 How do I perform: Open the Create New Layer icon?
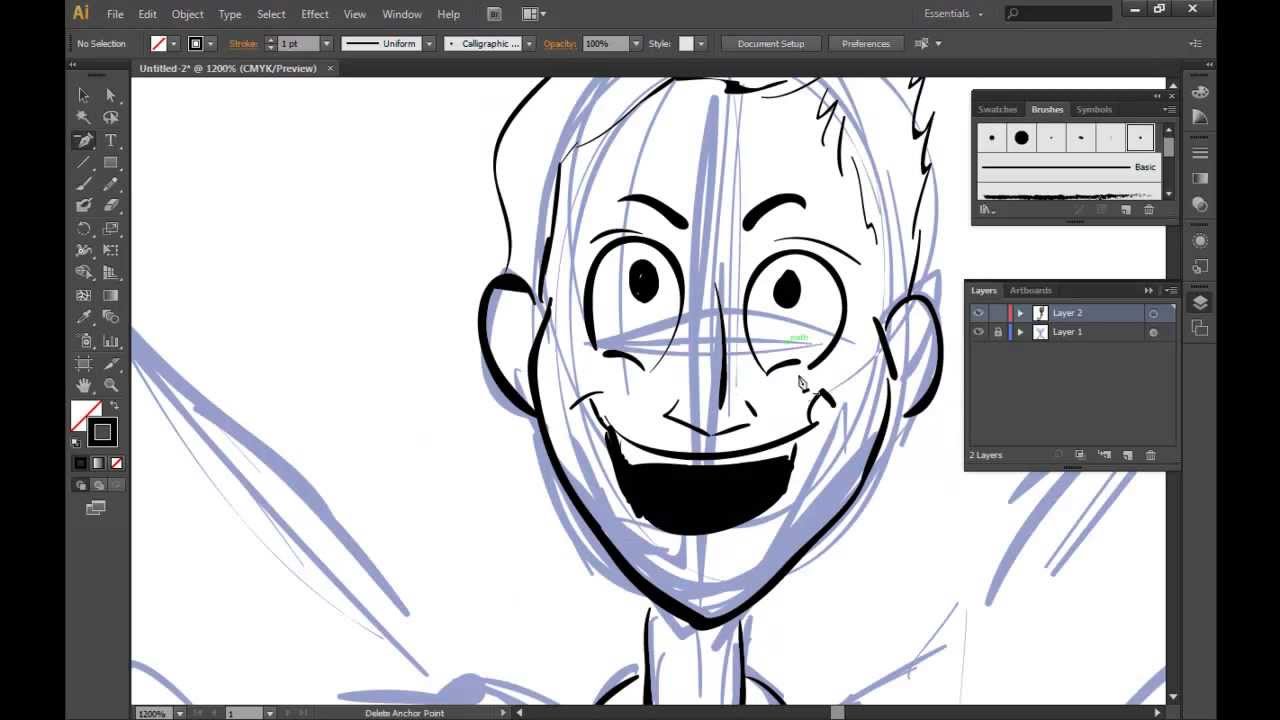(x=1127, y=455)
